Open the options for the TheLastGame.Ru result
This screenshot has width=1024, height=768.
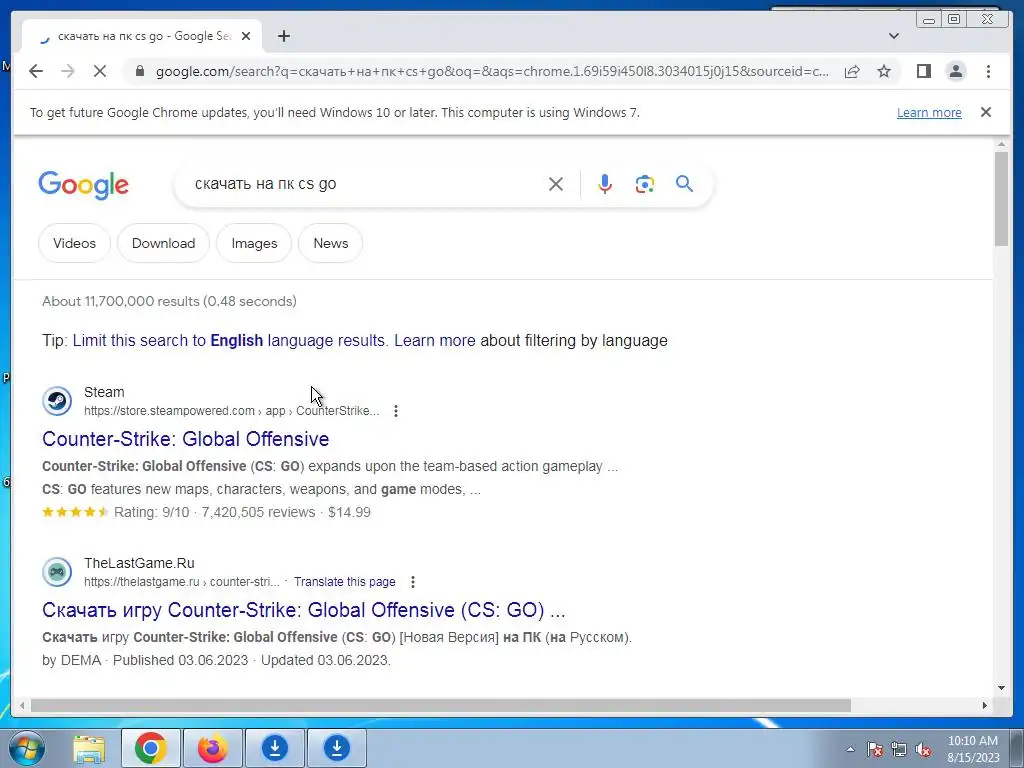(x=412, y=582)
